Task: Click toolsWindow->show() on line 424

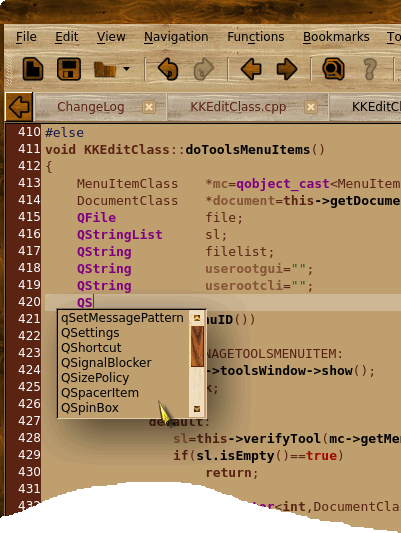Action: (294, 371)
